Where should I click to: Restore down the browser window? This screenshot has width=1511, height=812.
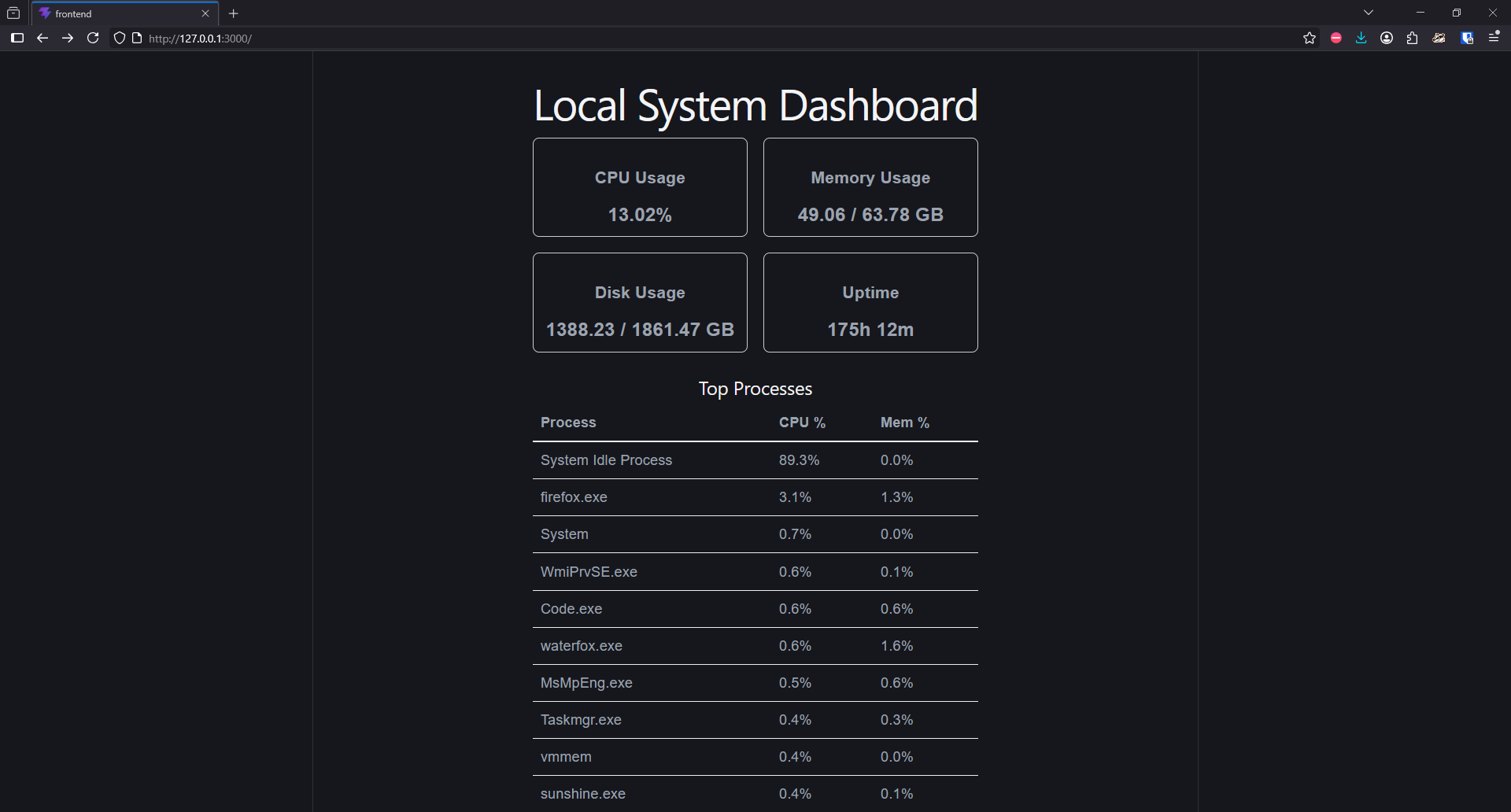point(1457,13)
